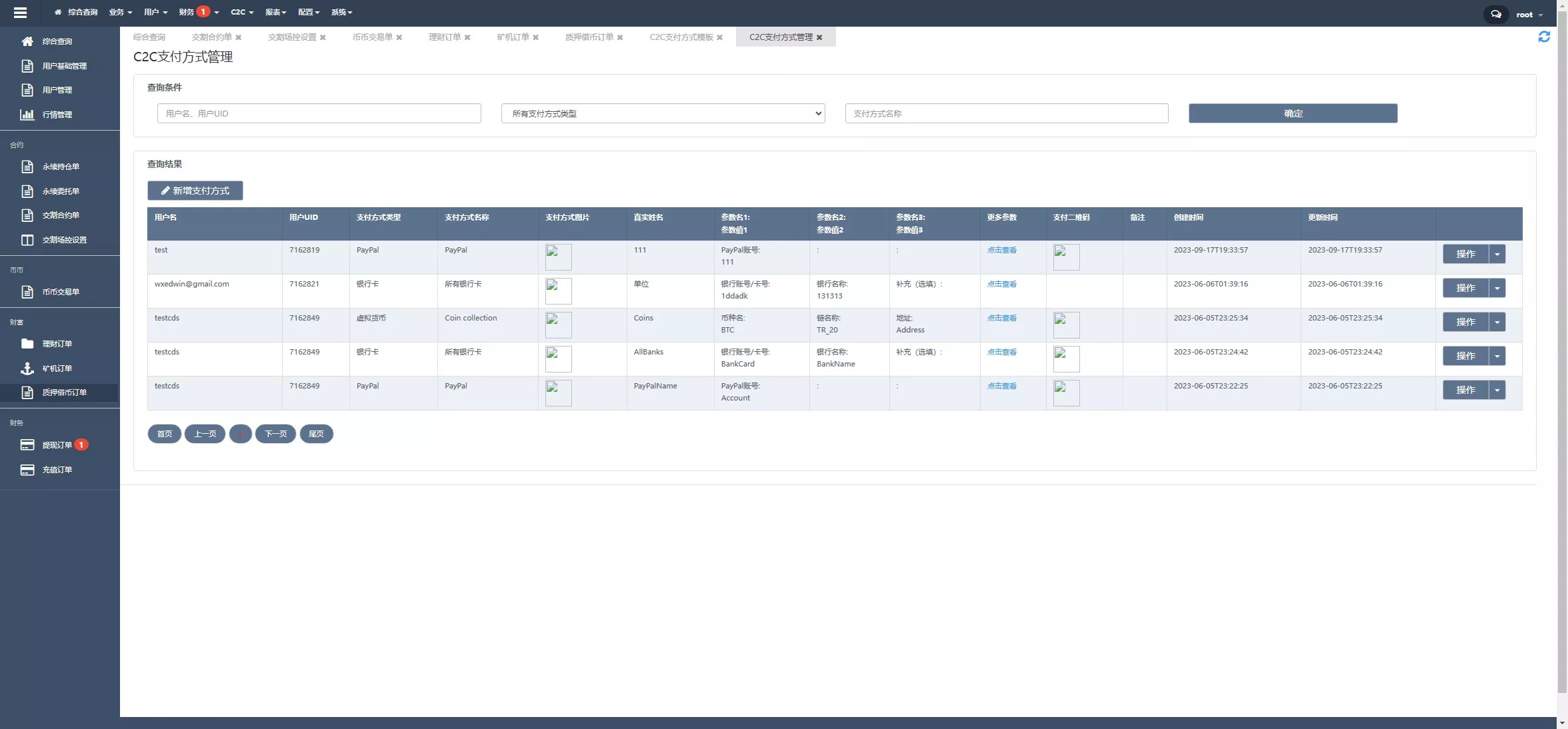Click the anchor icon for 矿机订单
The width and height of the screenshot is (1568, 729).
point(27,368)
